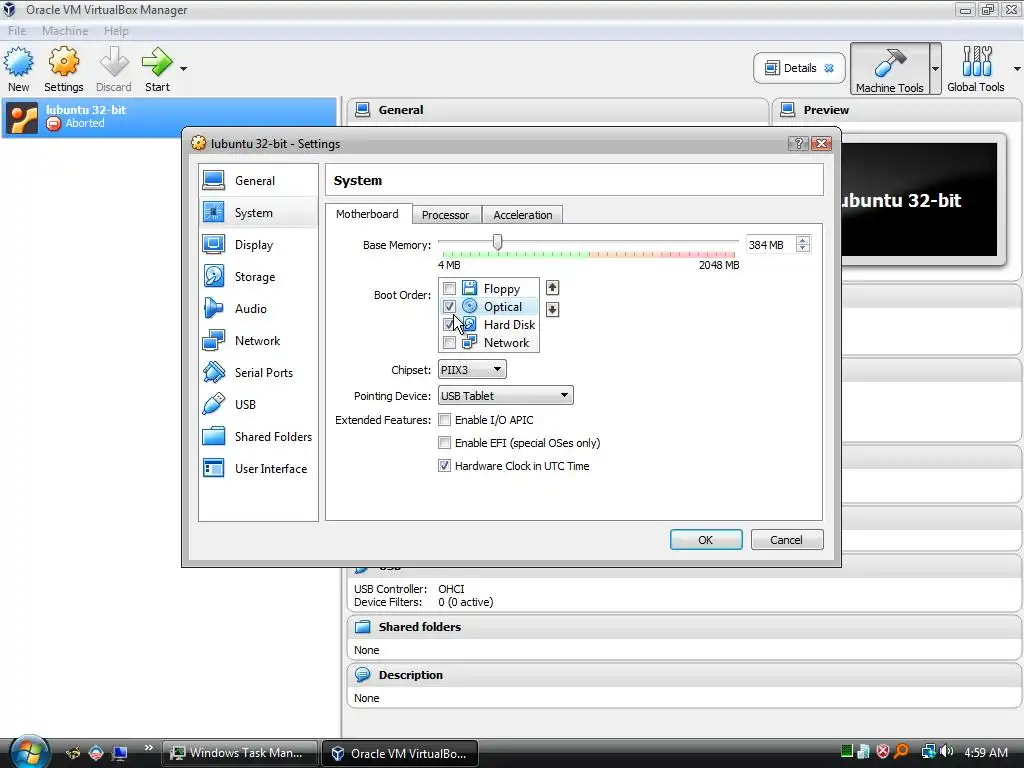The image size is (1024, 768).
Task: Toggle Hardware Clock in UTC Time checkbox
Action: coord(445,465)
